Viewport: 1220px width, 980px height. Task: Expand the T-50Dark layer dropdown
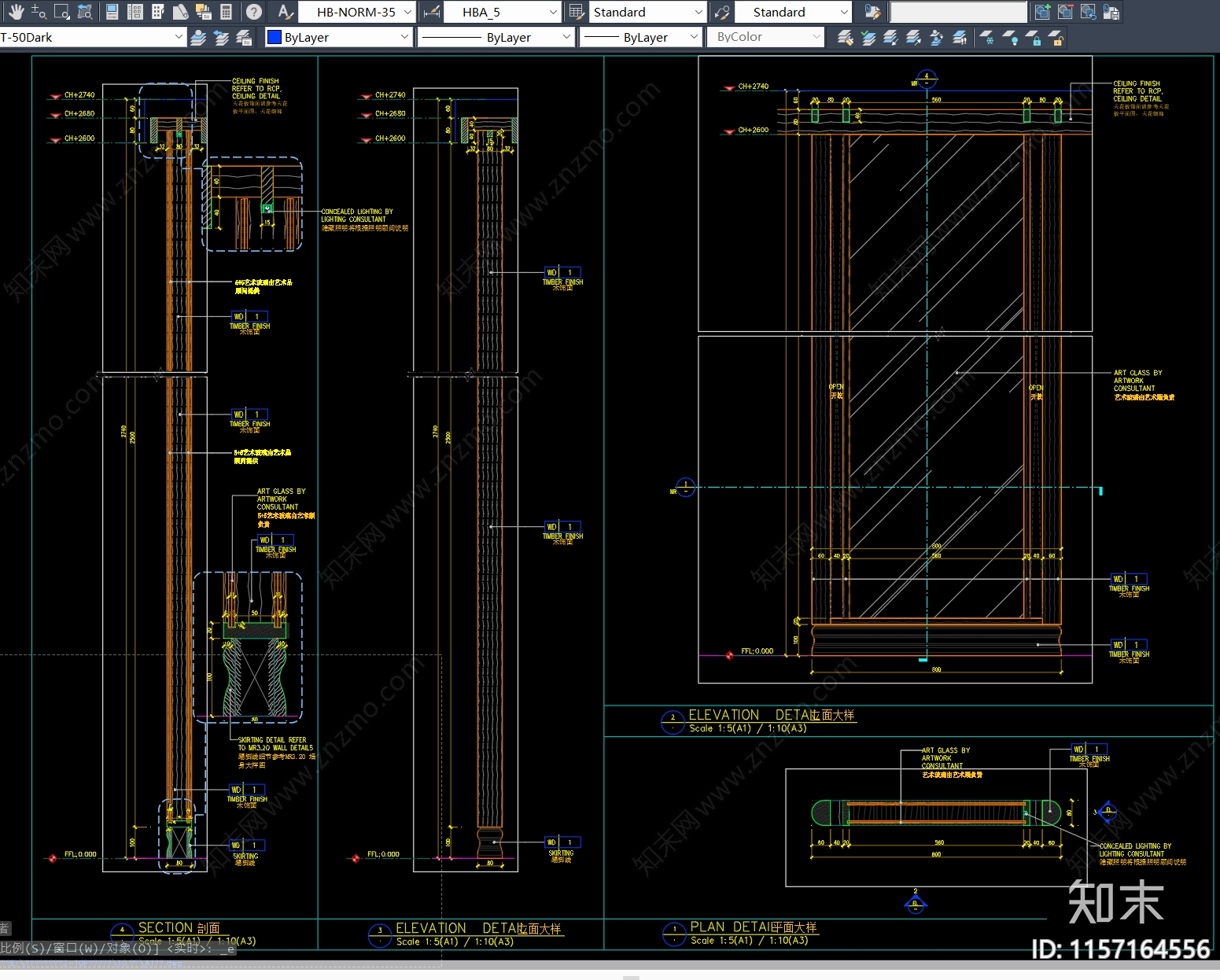[179, 37]
